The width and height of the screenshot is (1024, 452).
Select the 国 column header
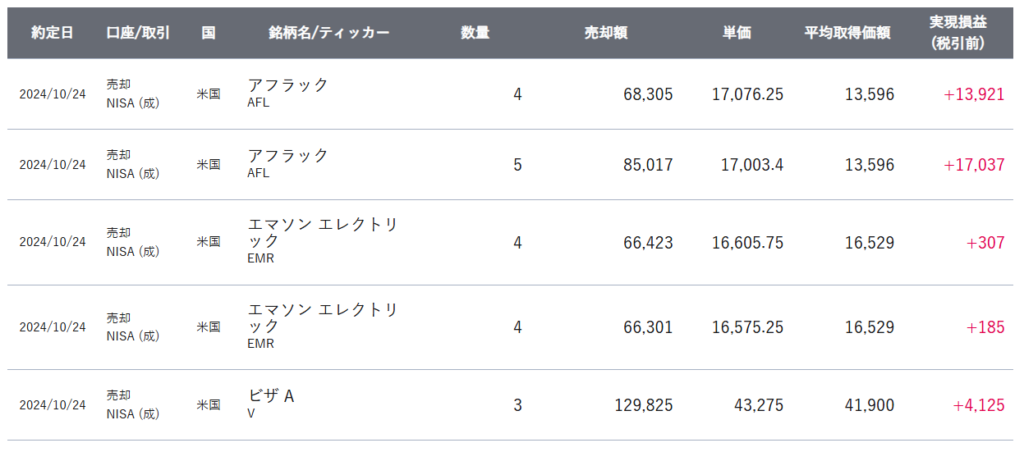[208, 32]
